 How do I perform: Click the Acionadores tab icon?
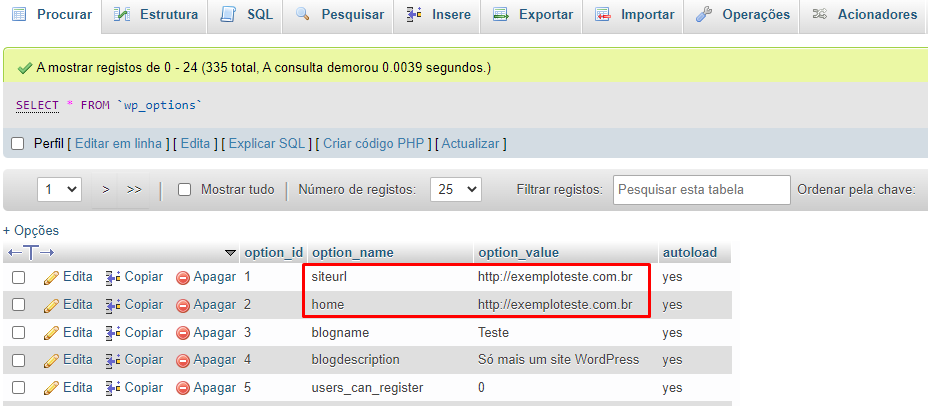tap(820, 14)
